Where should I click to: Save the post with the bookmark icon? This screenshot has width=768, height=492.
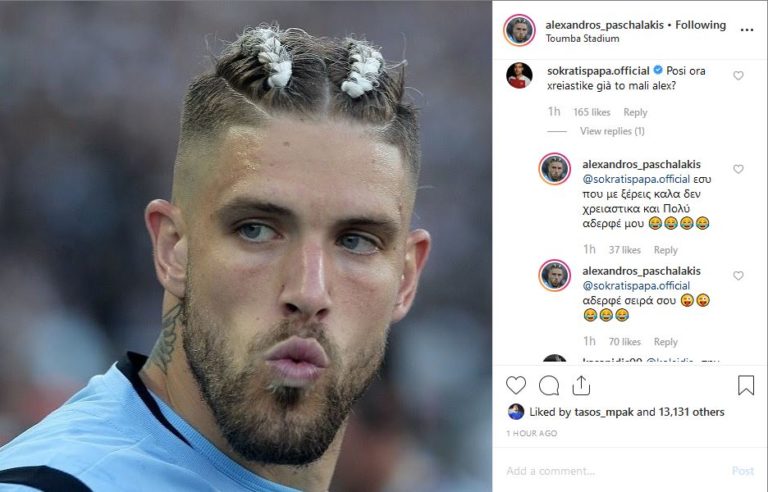[745, 385]
